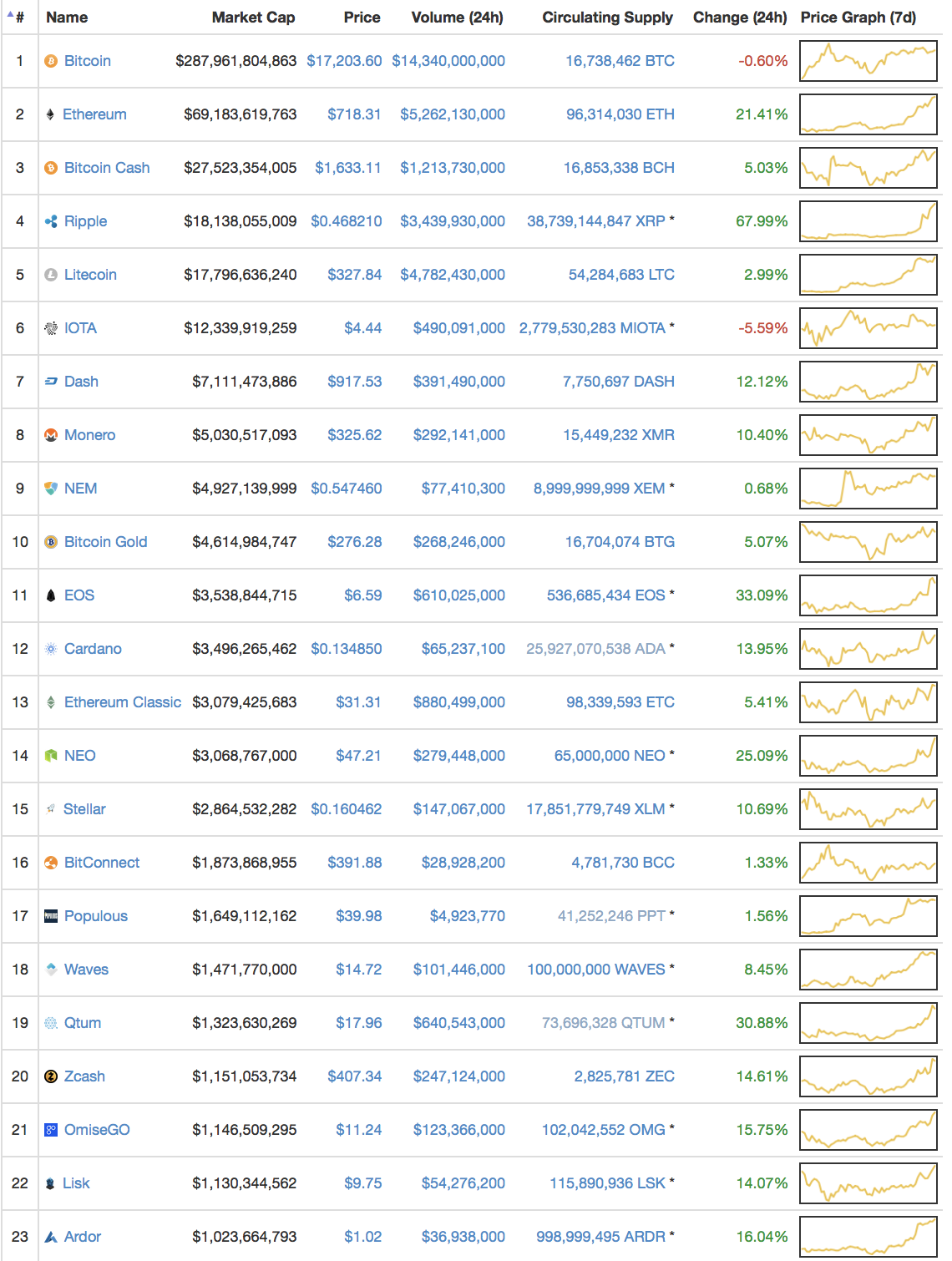This screenshot has height=1261, width=952.
Task: Open the Bitcoin name link
Action: (x=88, y=61)
